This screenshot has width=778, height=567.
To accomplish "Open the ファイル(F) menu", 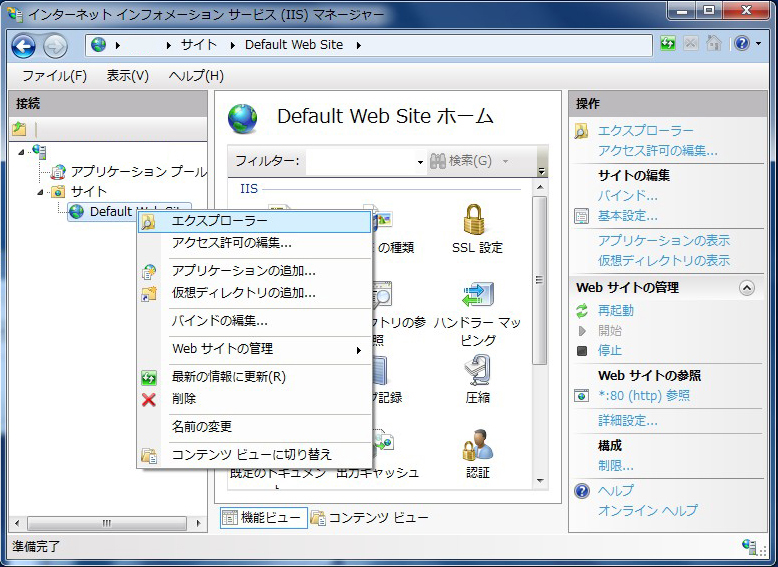I will pyautogui.click(x=54, y=76).
